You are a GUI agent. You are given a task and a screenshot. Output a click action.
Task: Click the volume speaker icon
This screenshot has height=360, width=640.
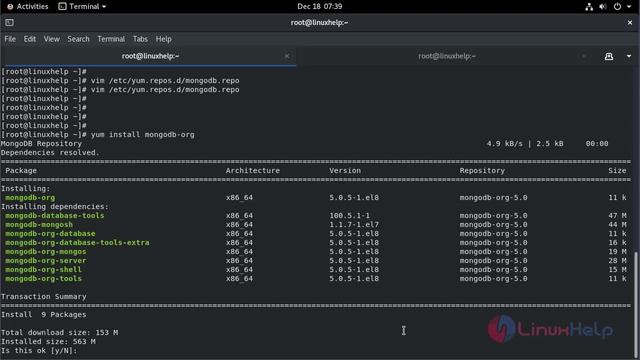[603, 7]
